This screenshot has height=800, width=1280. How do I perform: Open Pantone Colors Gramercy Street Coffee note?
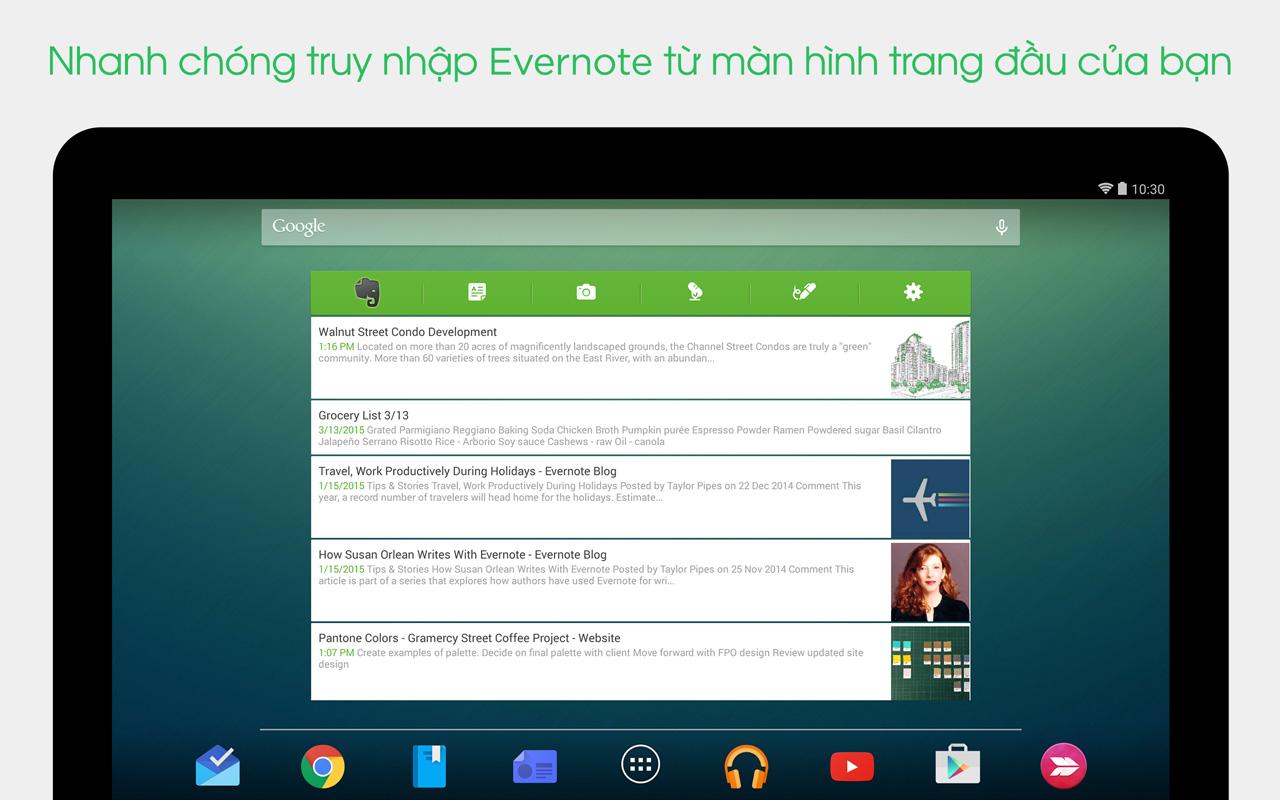coord(640,662)
